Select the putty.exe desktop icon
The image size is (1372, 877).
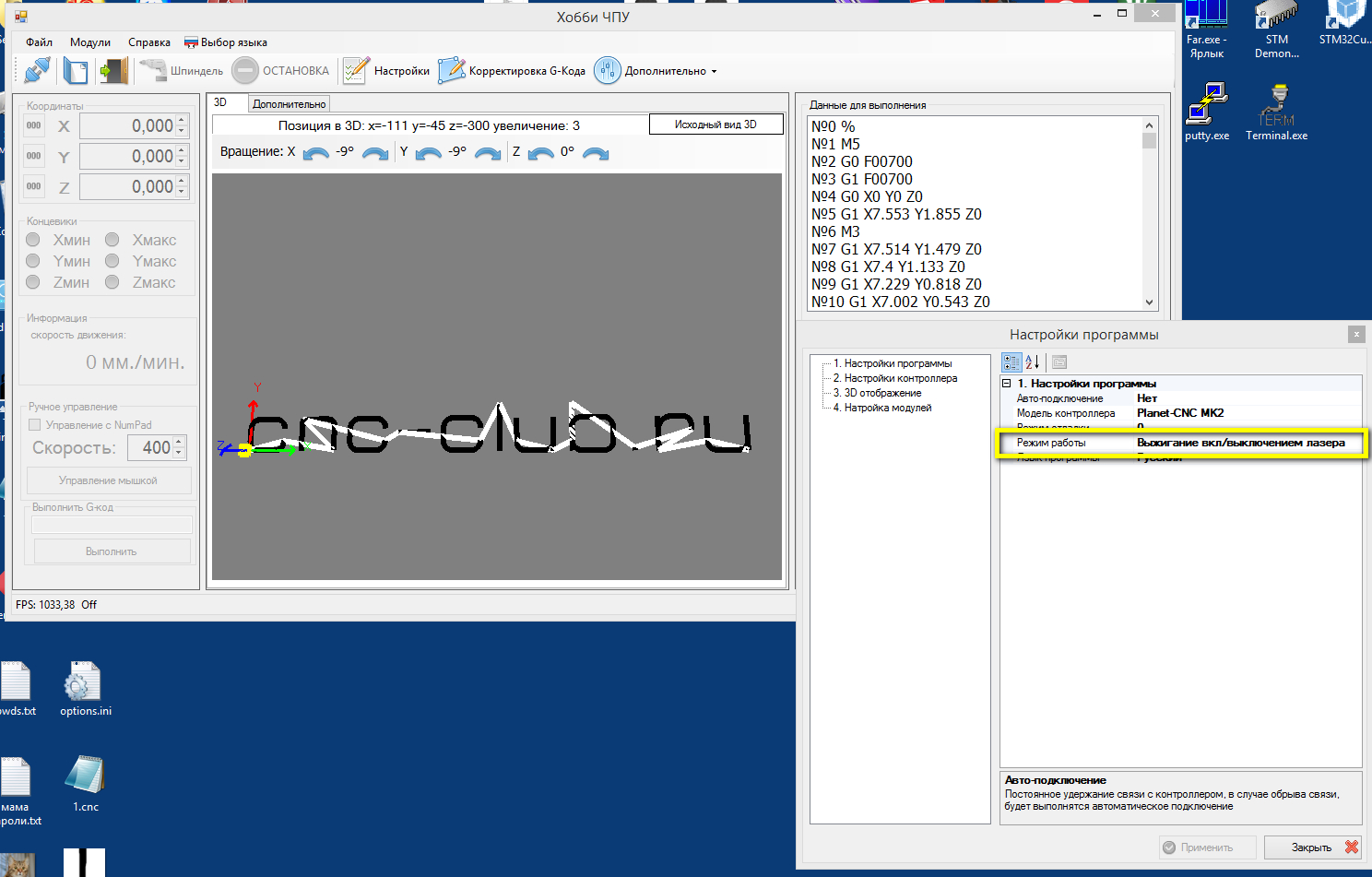[x=1207, y=113]
